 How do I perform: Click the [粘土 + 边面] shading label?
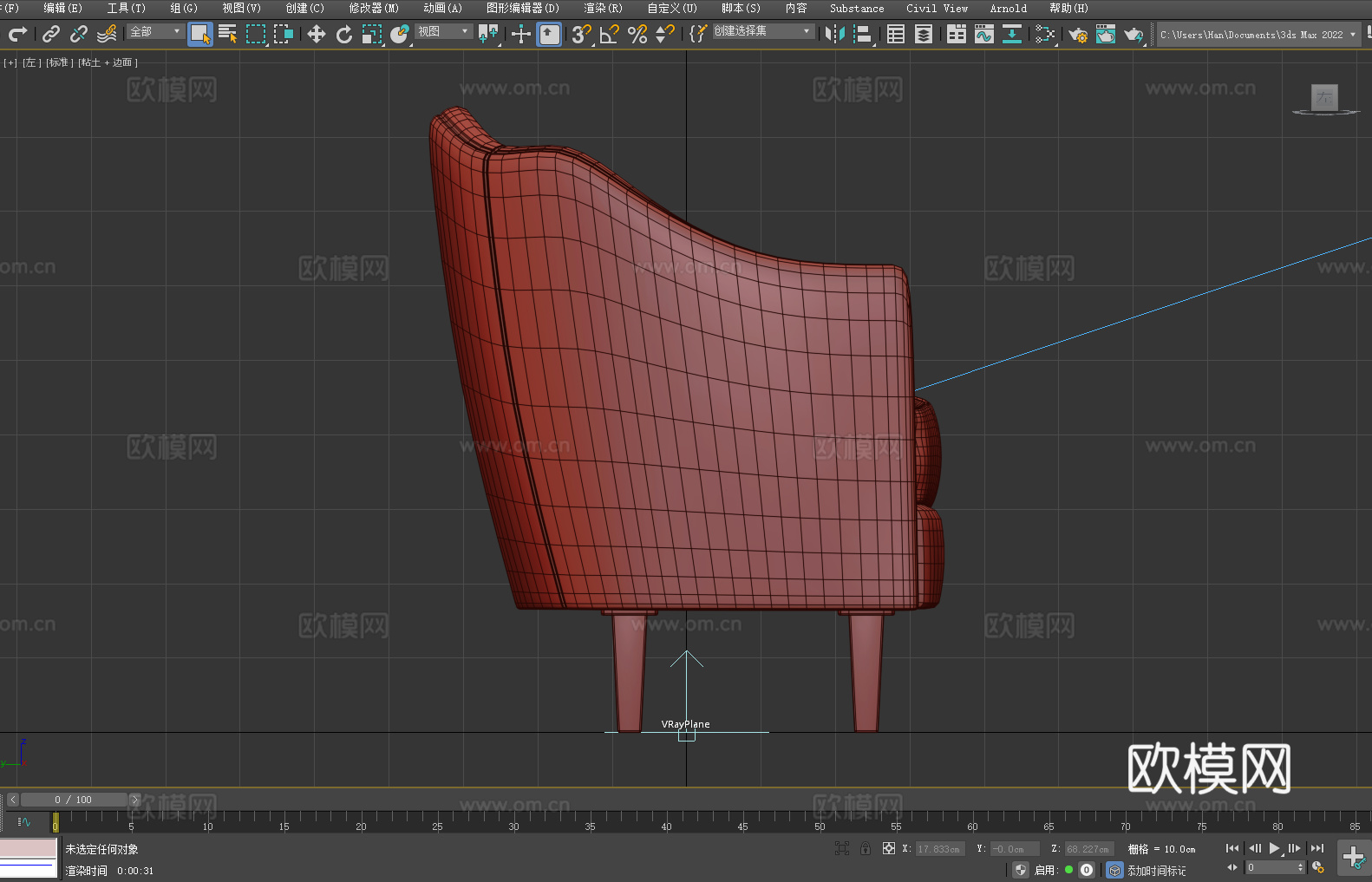pyautogui.click(x=108, y=62)
